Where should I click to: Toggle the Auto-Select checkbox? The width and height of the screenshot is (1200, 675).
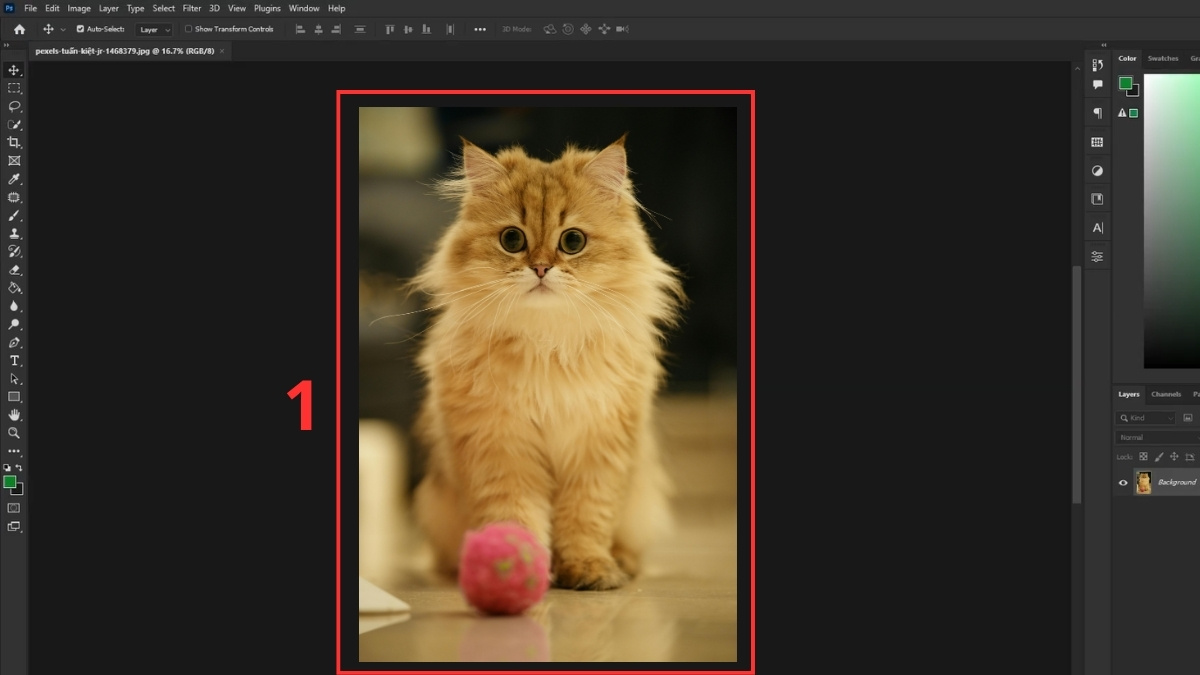click(81, 29)
